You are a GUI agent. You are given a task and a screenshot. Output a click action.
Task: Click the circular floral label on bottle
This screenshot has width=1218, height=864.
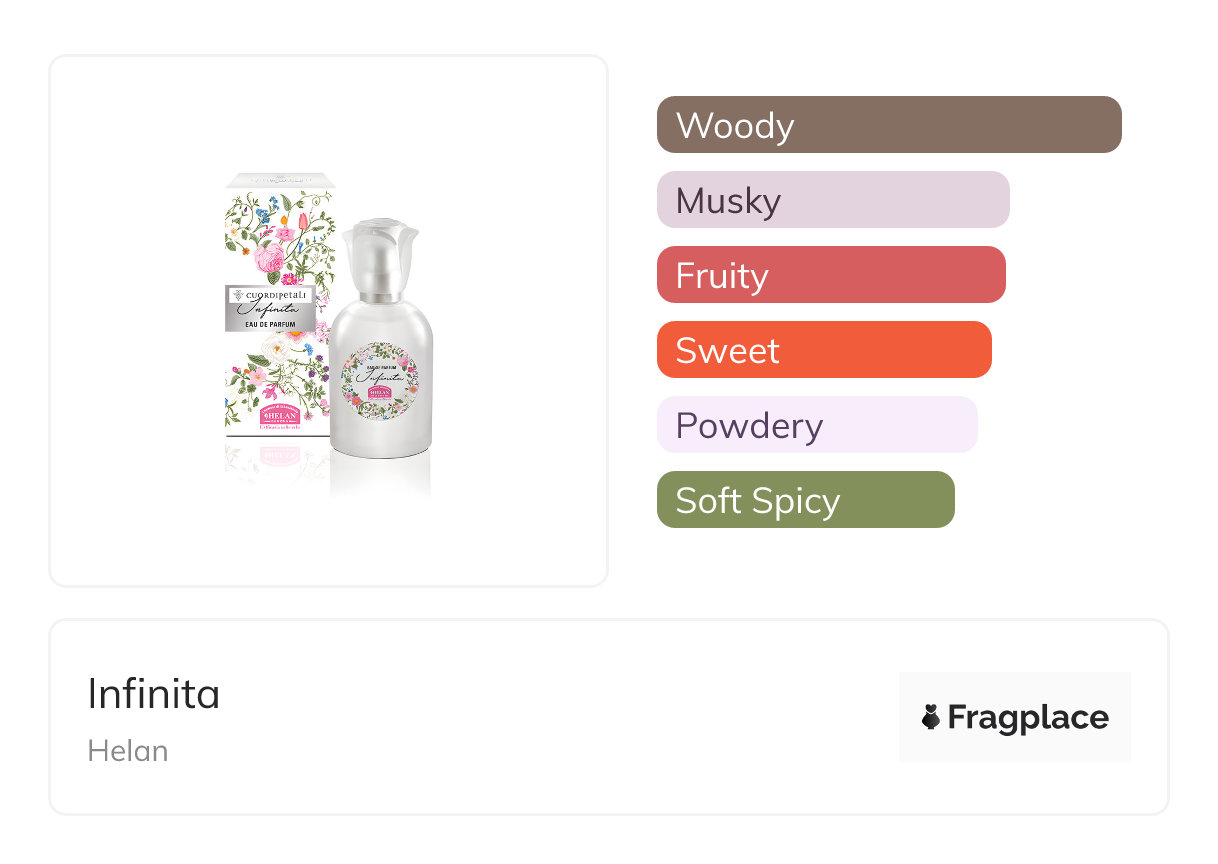(380, 381)
